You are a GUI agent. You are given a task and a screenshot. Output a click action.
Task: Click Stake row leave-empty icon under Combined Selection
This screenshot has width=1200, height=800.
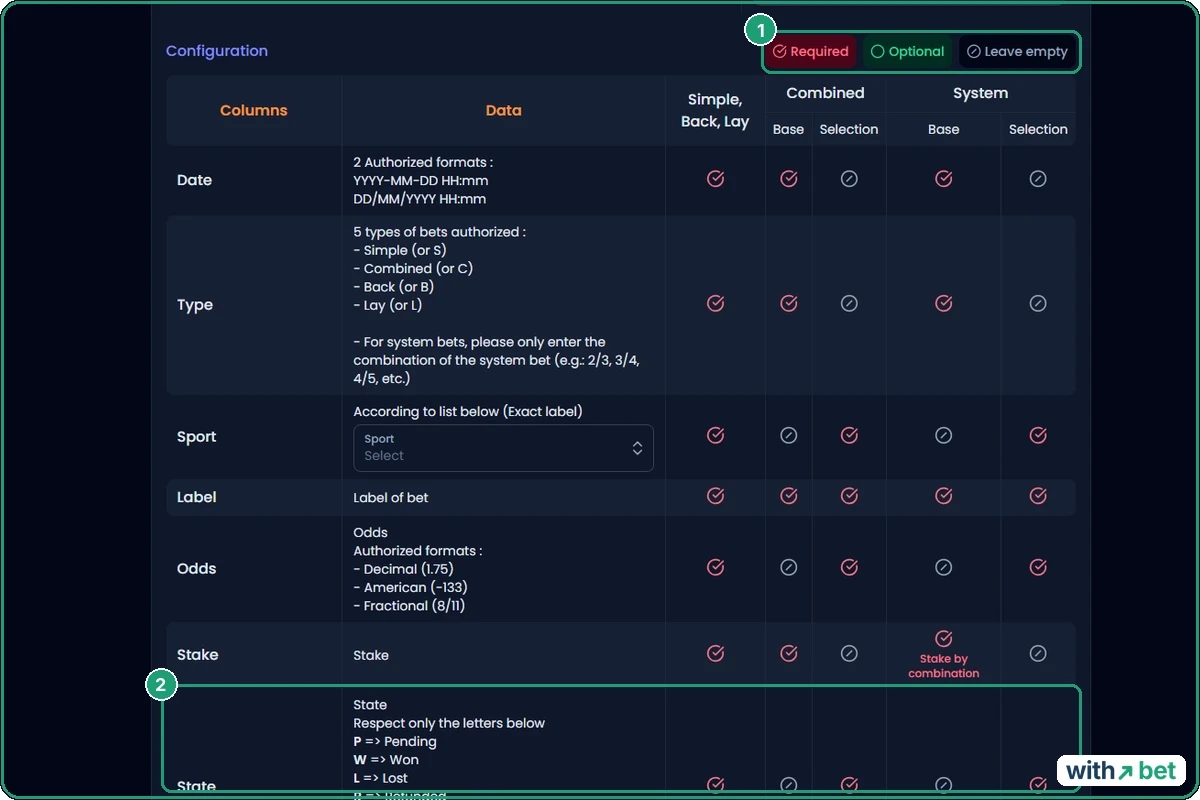coord(849,653)
